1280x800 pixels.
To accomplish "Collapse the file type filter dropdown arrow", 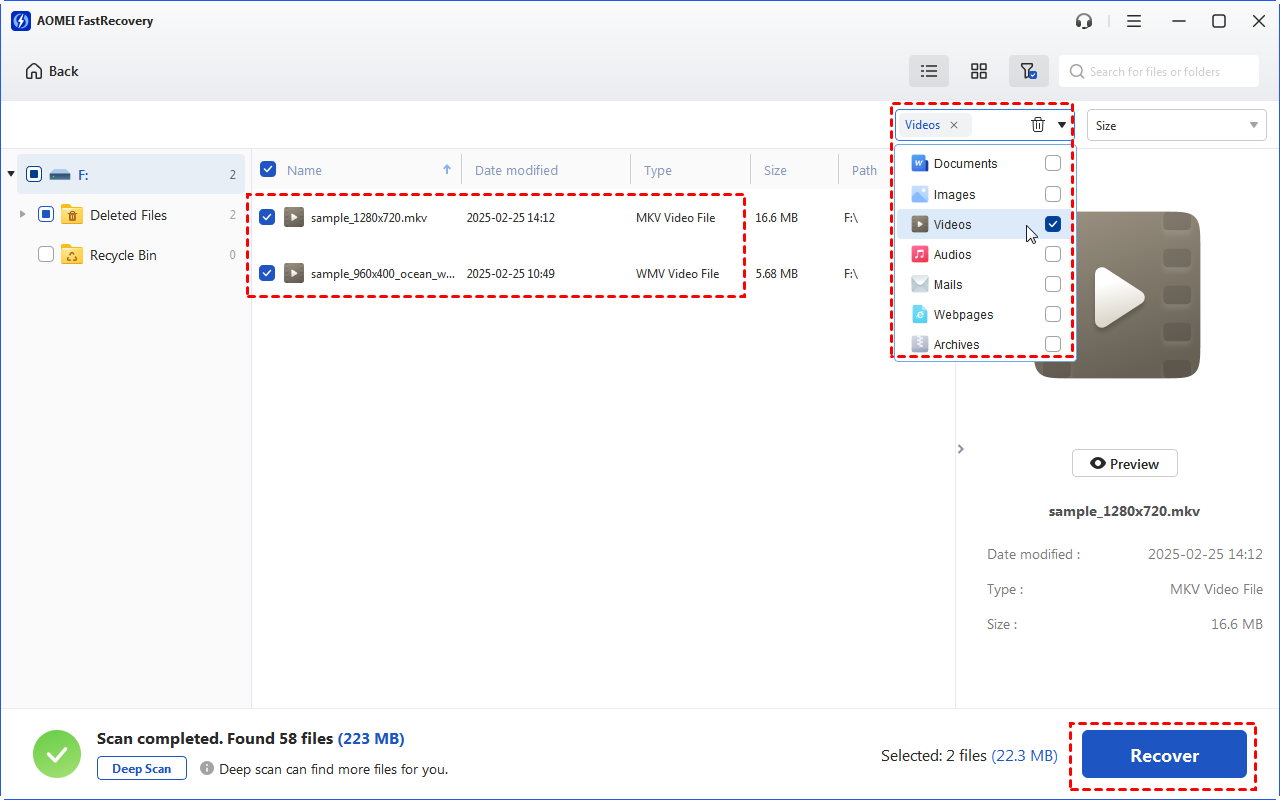I will [x=1062, y=125].
